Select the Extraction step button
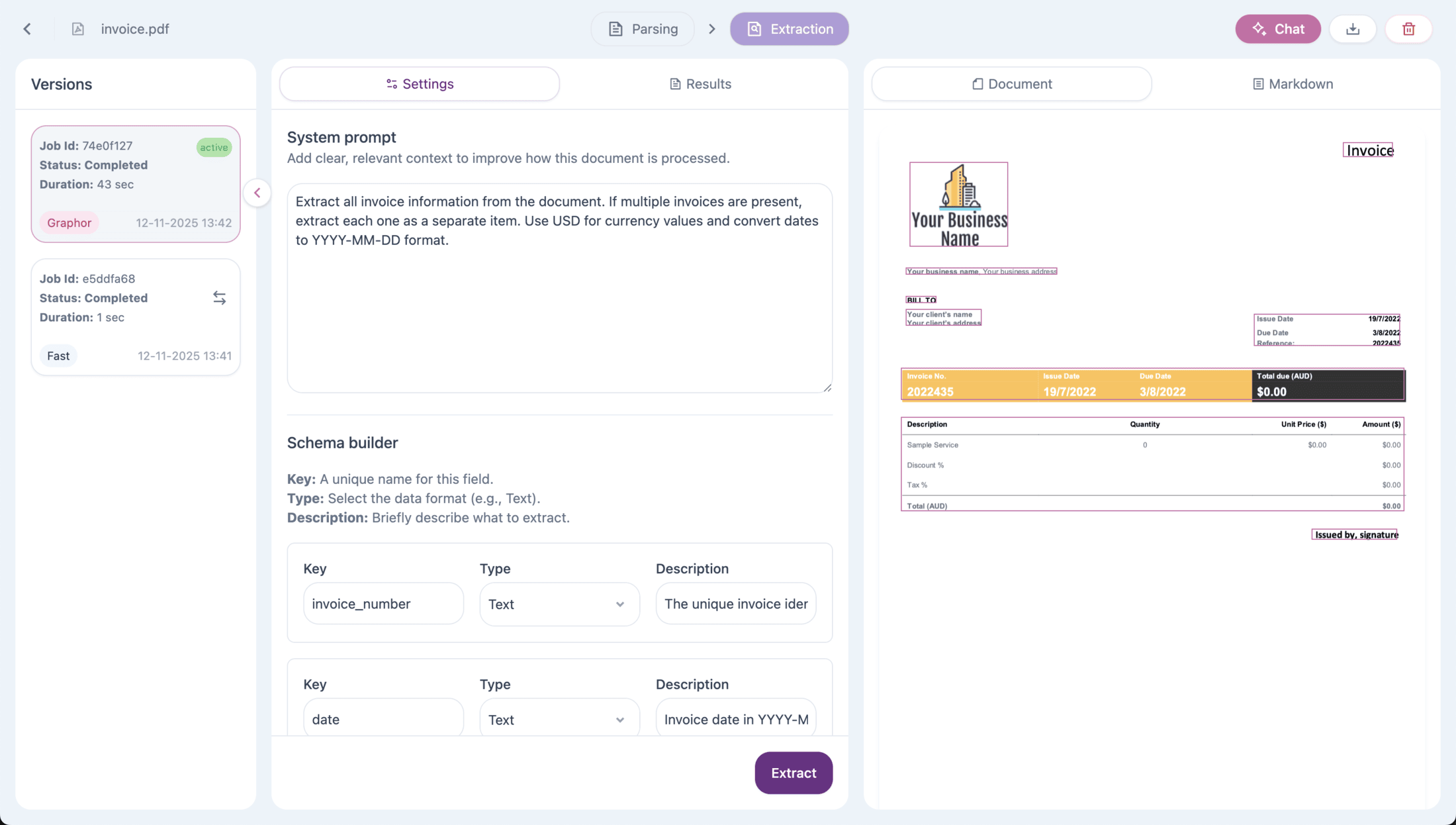1456x825 pixels. point(790,29)
